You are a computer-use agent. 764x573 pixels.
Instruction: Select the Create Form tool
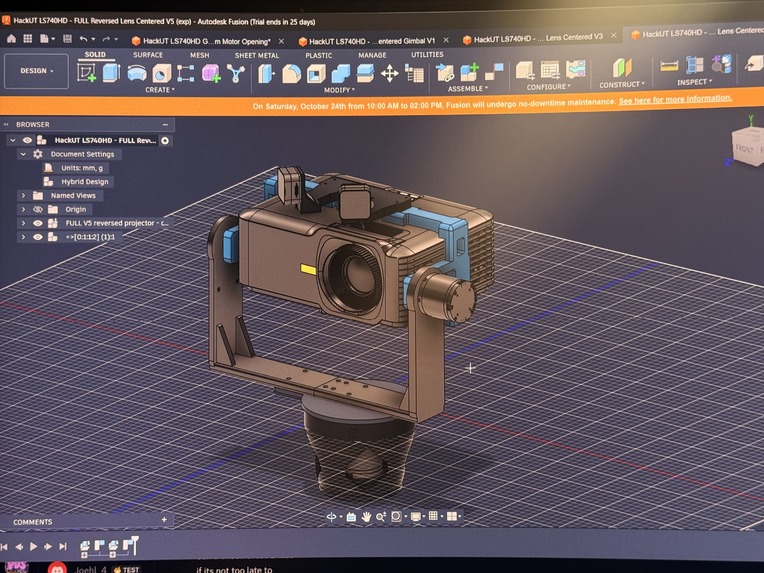click(x=211, y=74)
